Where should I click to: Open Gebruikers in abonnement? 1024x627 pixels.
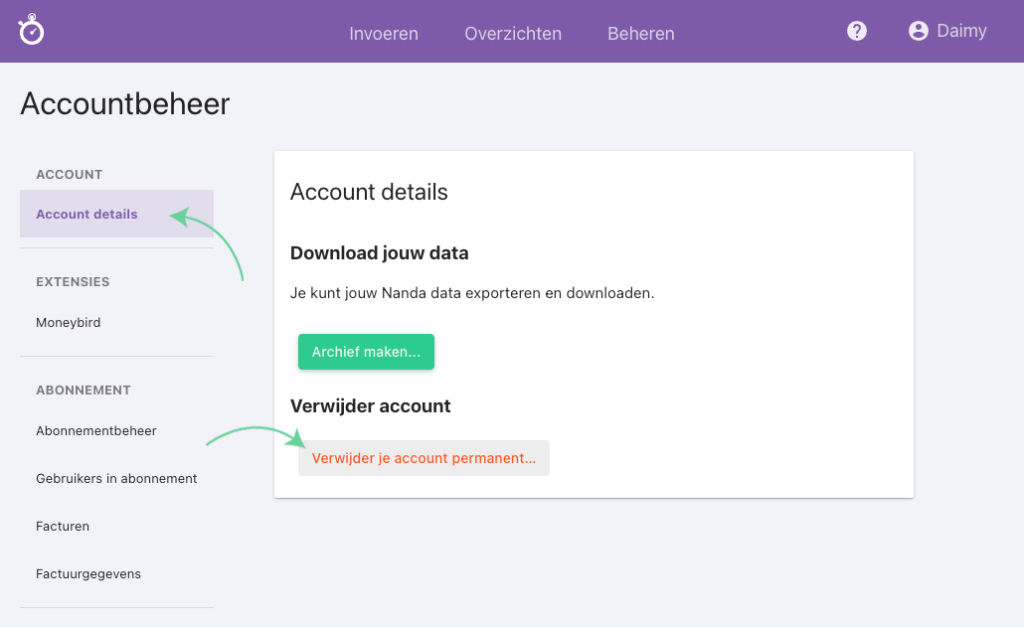point(116,478)
